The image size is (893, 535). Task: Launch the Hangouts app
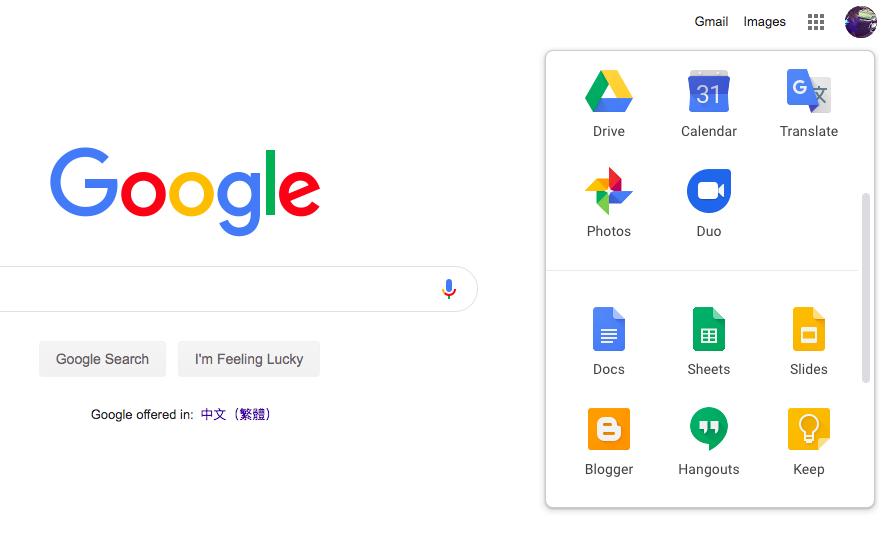click(708, 429)
